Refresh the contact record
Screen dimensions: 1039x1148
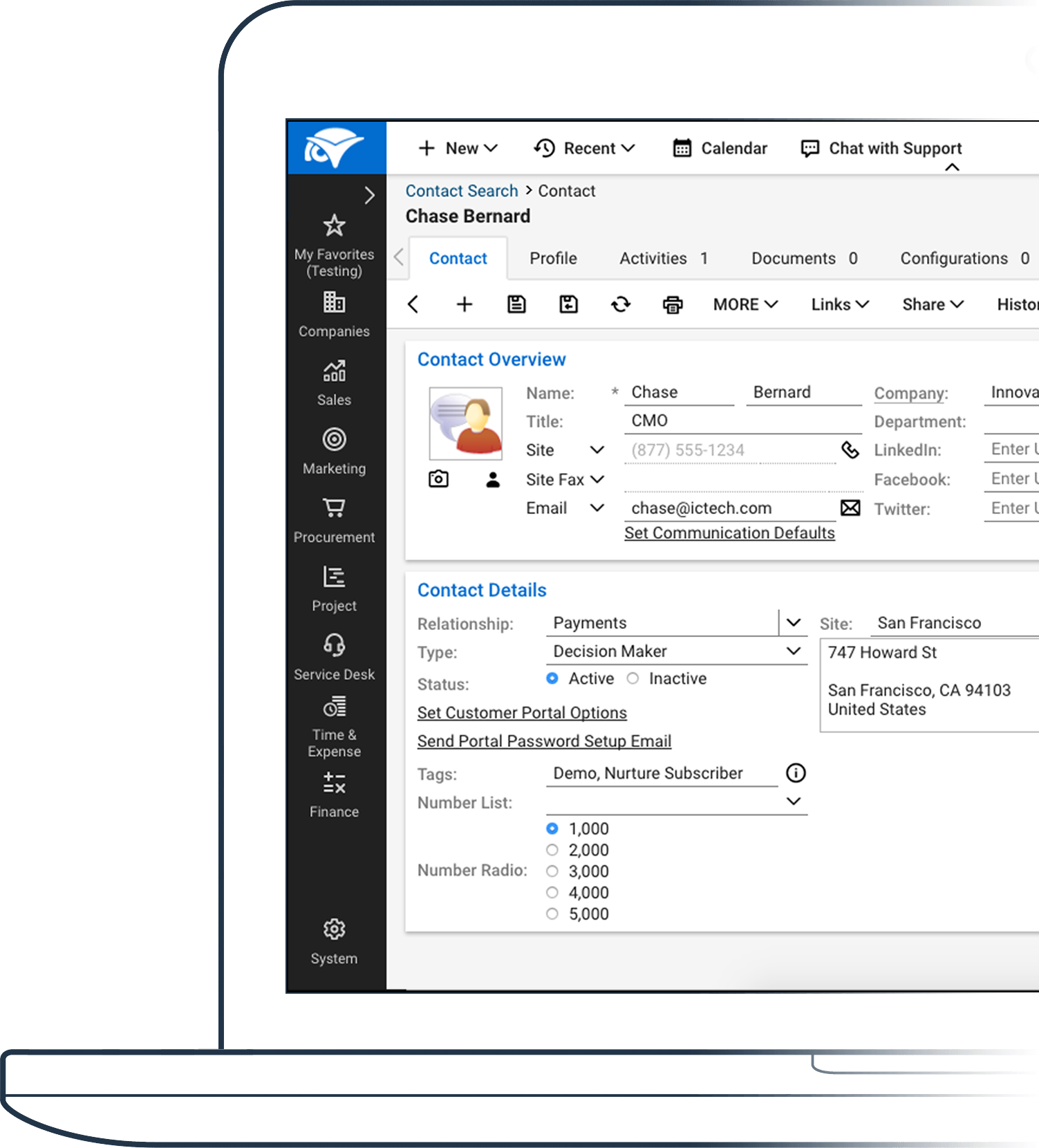click(621, 304)
